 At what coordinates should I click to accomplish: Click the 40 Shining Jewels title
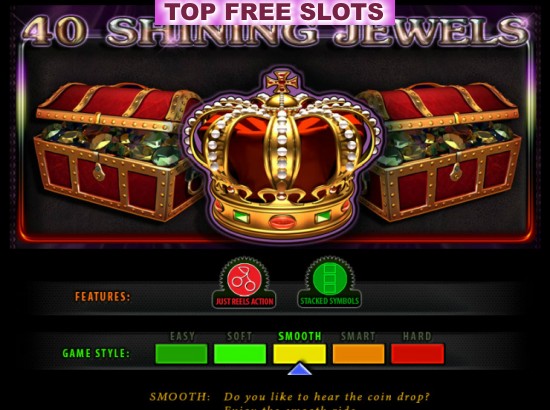coord(276,32)
